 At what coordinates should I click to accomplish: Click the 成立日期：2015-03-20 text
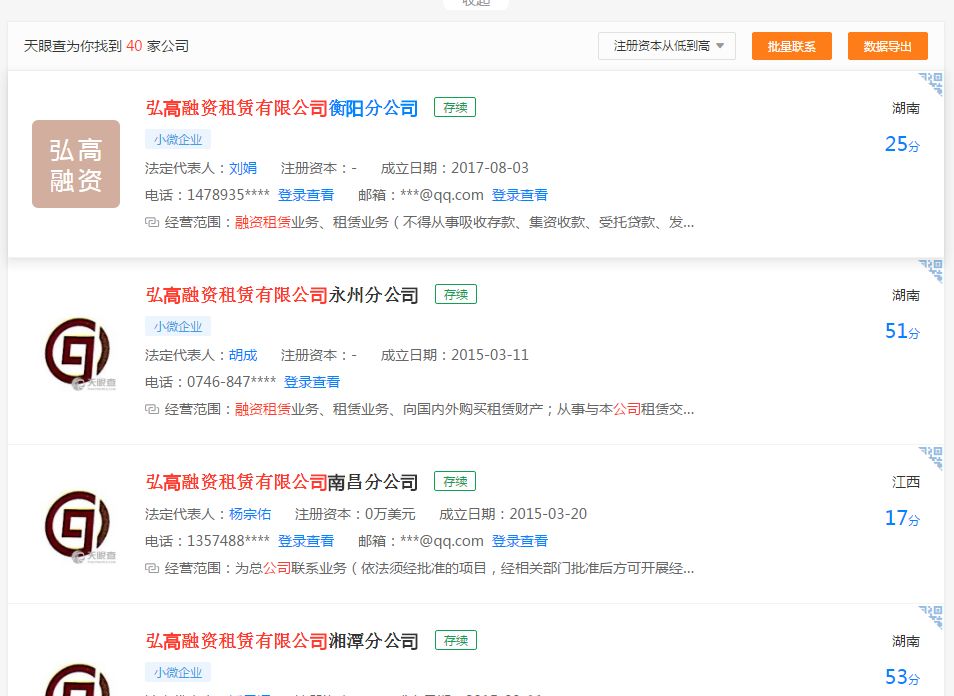(x=513, y=514)
